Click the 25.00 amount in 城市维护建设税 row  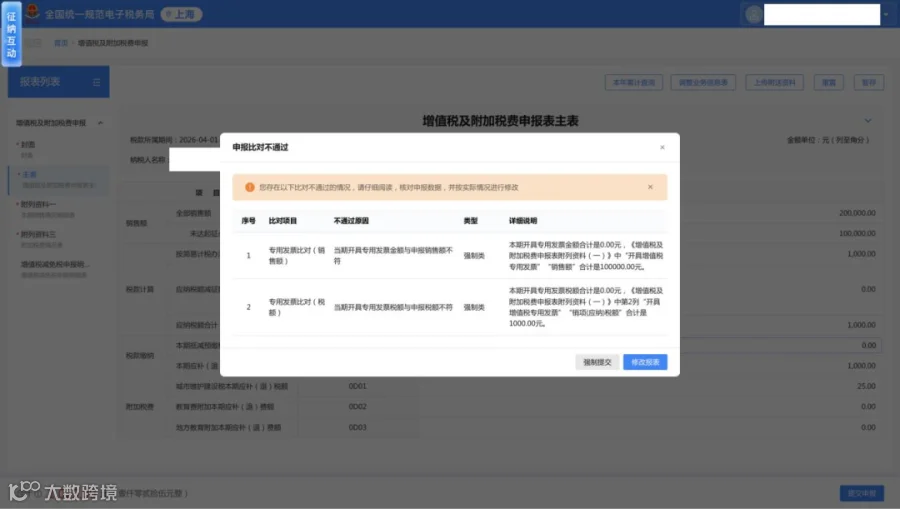point(866,386)
